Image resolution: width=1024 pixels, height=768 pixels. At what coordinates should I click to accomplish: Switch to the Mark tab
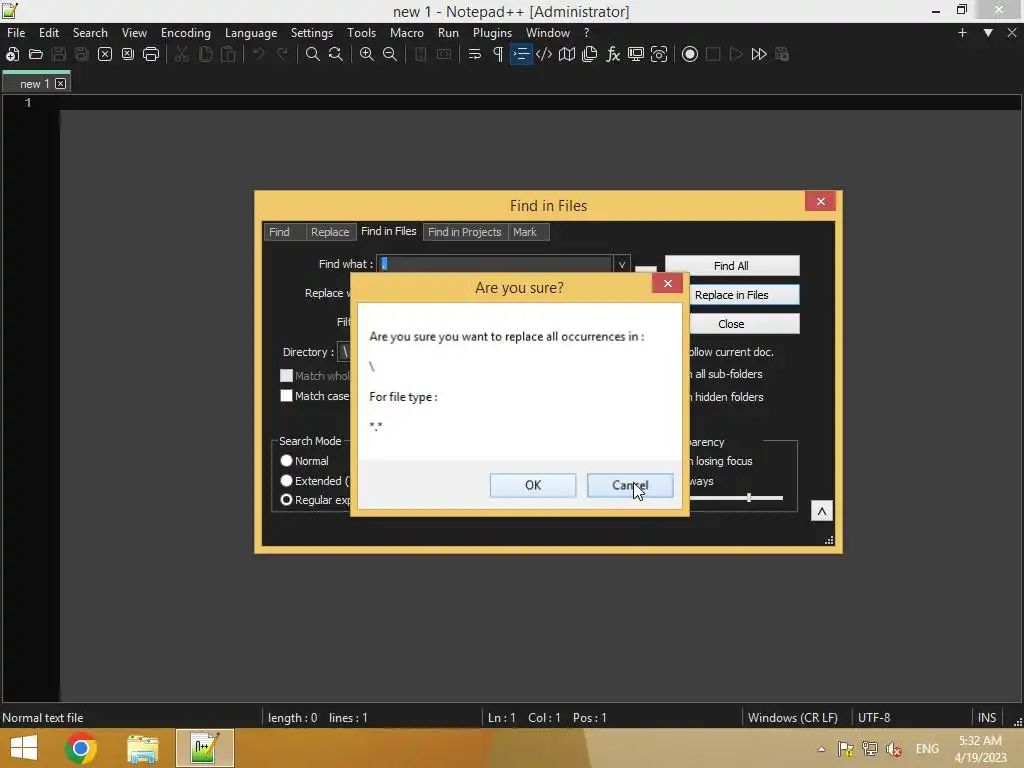pos(528,232)
